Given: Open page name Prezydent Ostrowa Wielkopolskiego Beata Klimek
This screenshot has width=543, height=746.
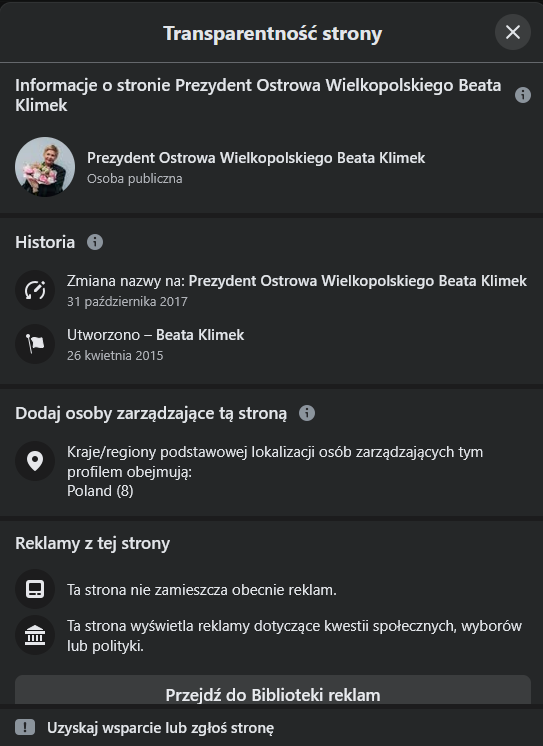Looking at the screenshot, I should tap(256, 157).
